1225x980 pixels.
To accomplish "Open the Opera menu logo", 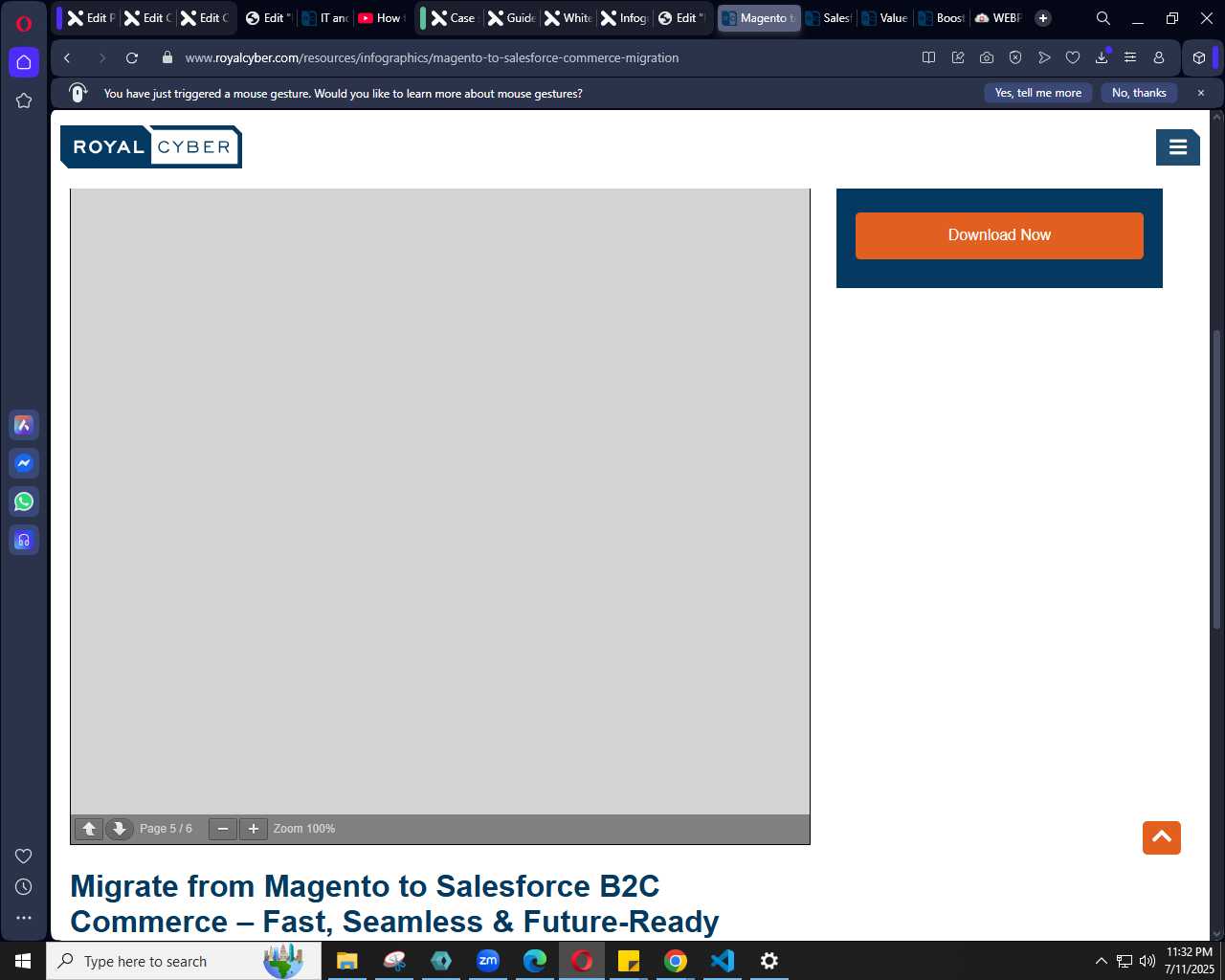I will [24, 23].
